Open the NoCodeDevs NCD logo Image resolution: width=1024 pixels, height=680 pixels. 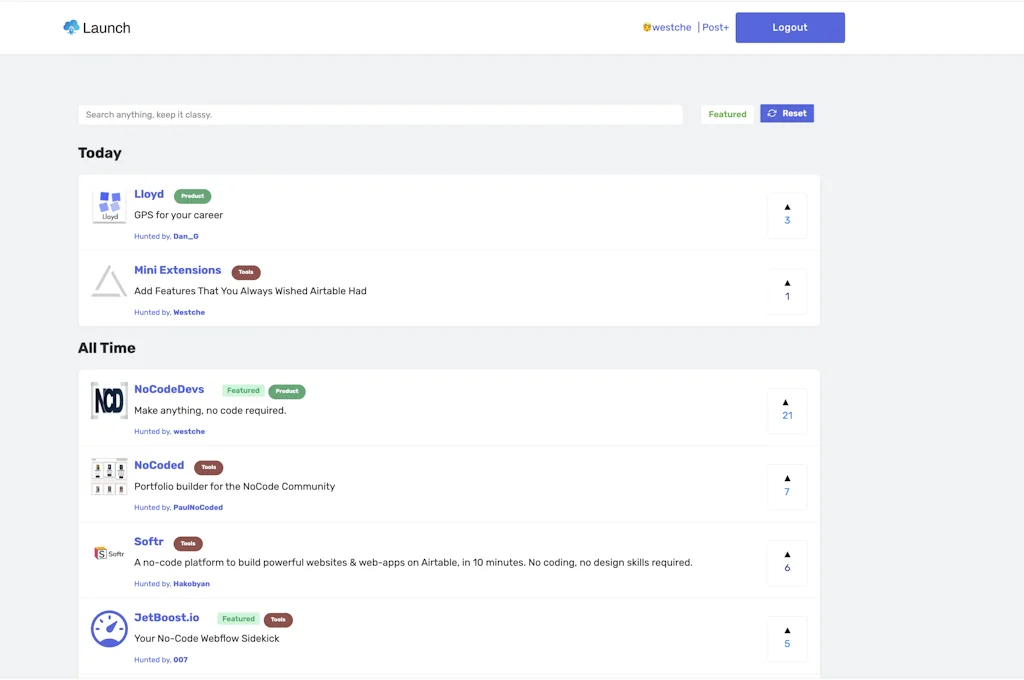109,401
